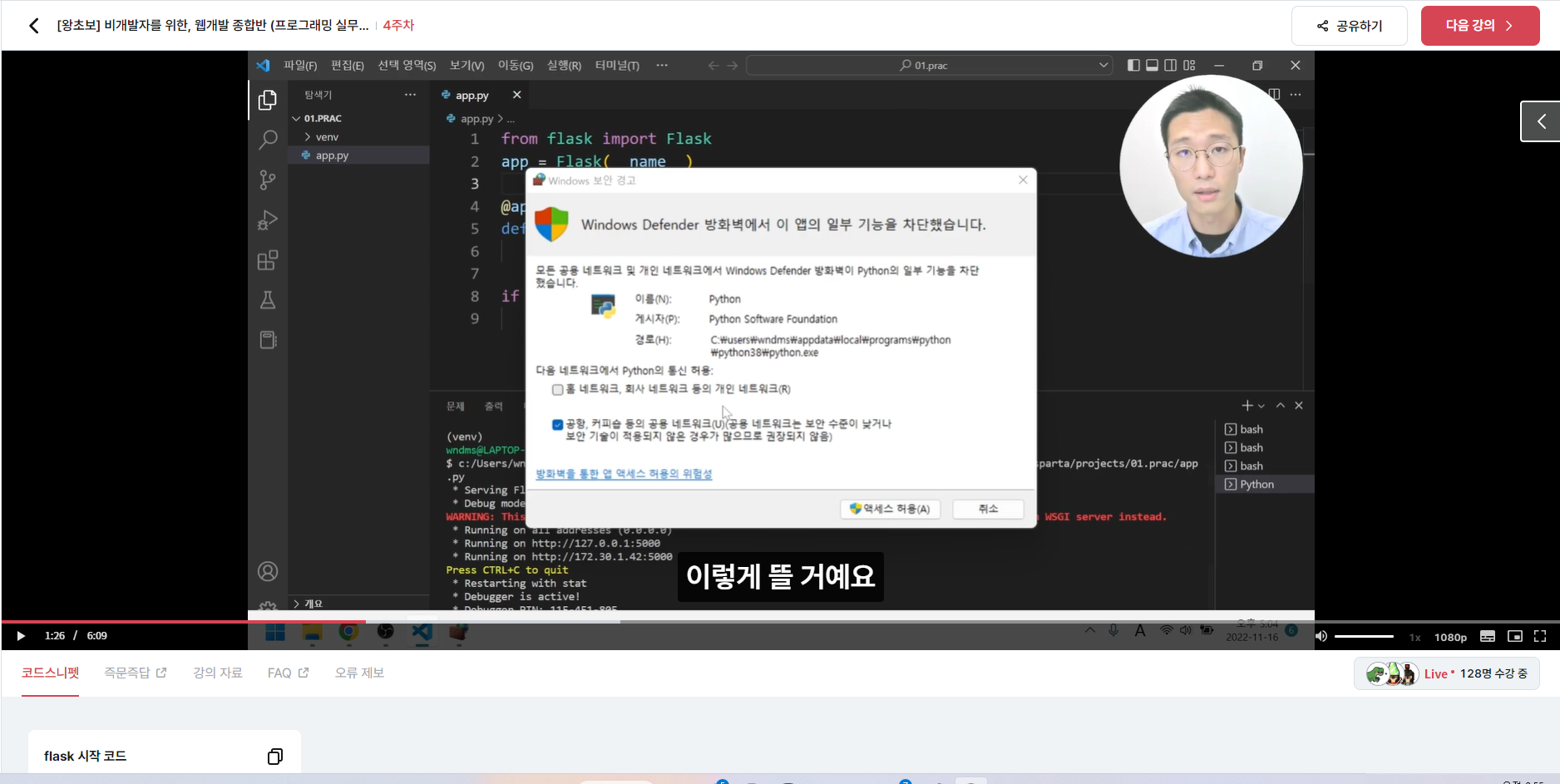Play the lecture video
Viewport: 1560px width, 784px height.
pos(21,636)
